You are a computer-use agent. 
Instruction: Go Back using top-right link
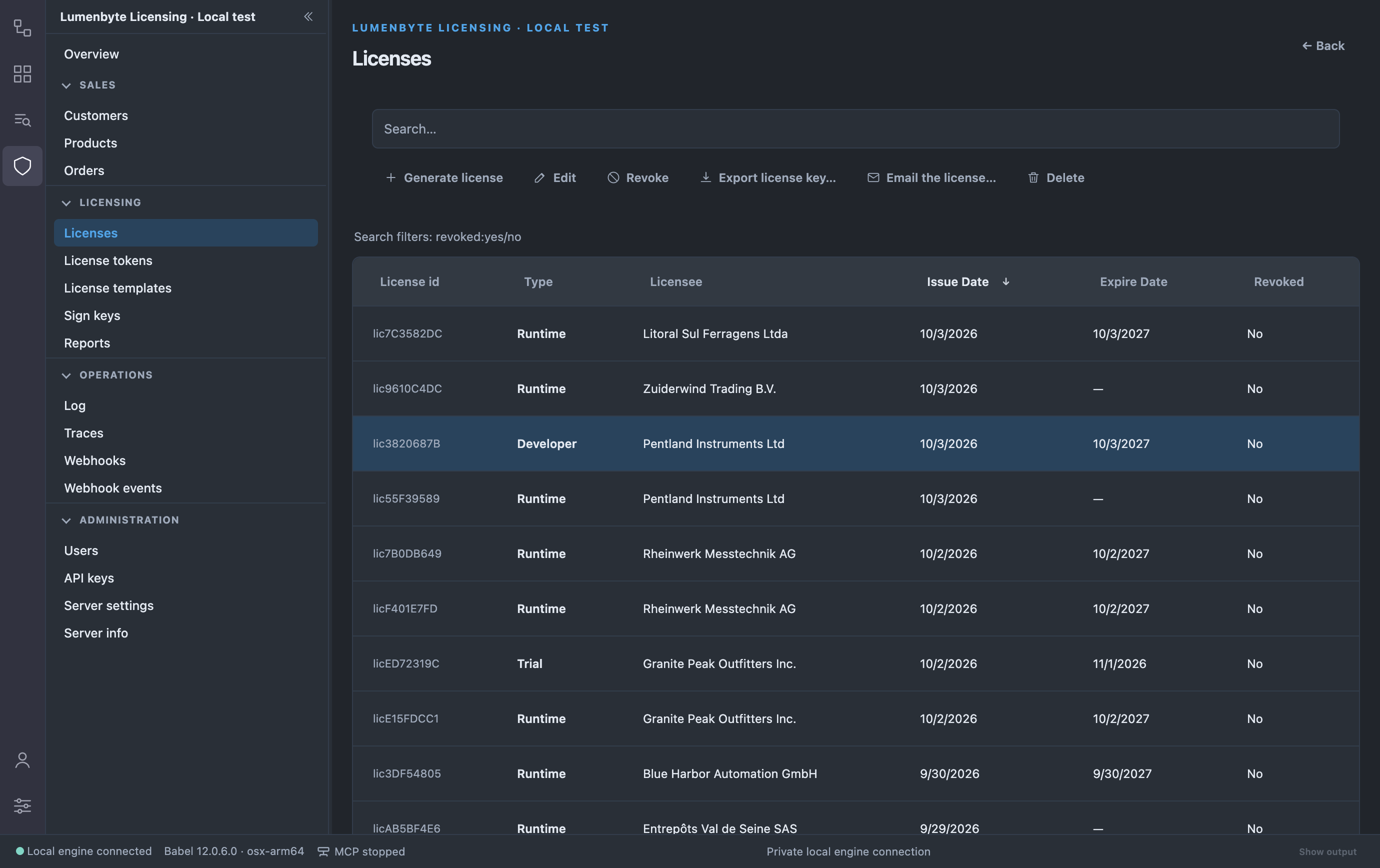1322,46
